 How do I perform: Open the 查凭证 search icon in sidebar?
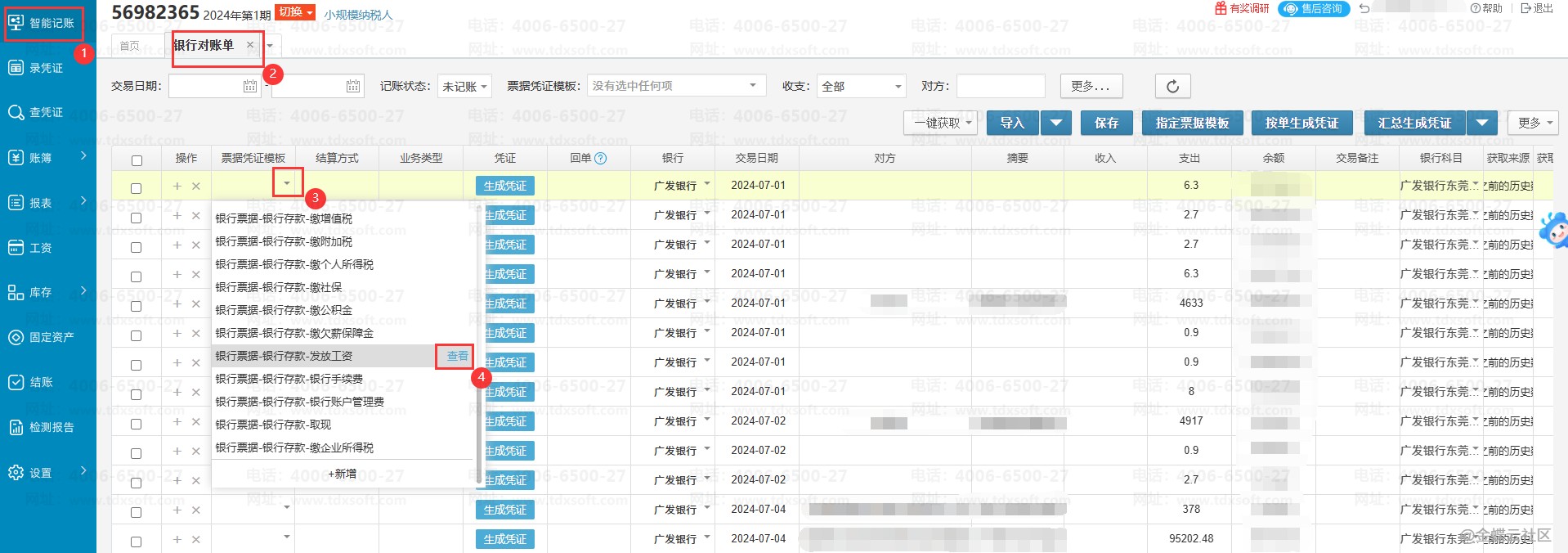16,112
